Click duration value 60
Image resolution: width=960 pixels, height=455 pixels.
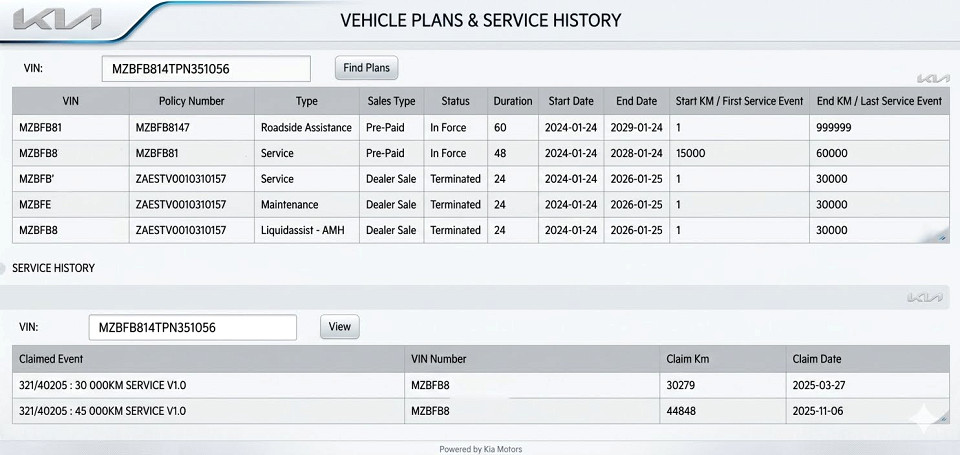tap(500, 127)
